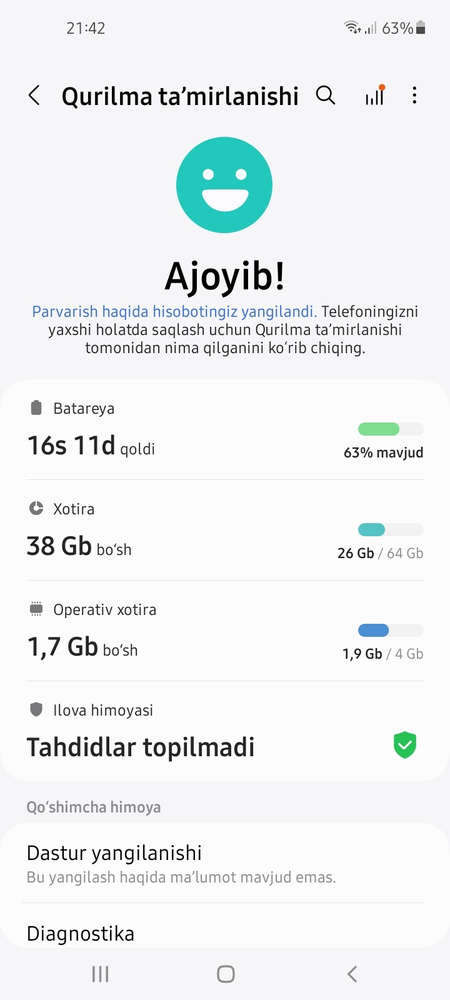
Task: Open Tahdidlar topilmadi app protection
Action: click(x=224, y=731)
